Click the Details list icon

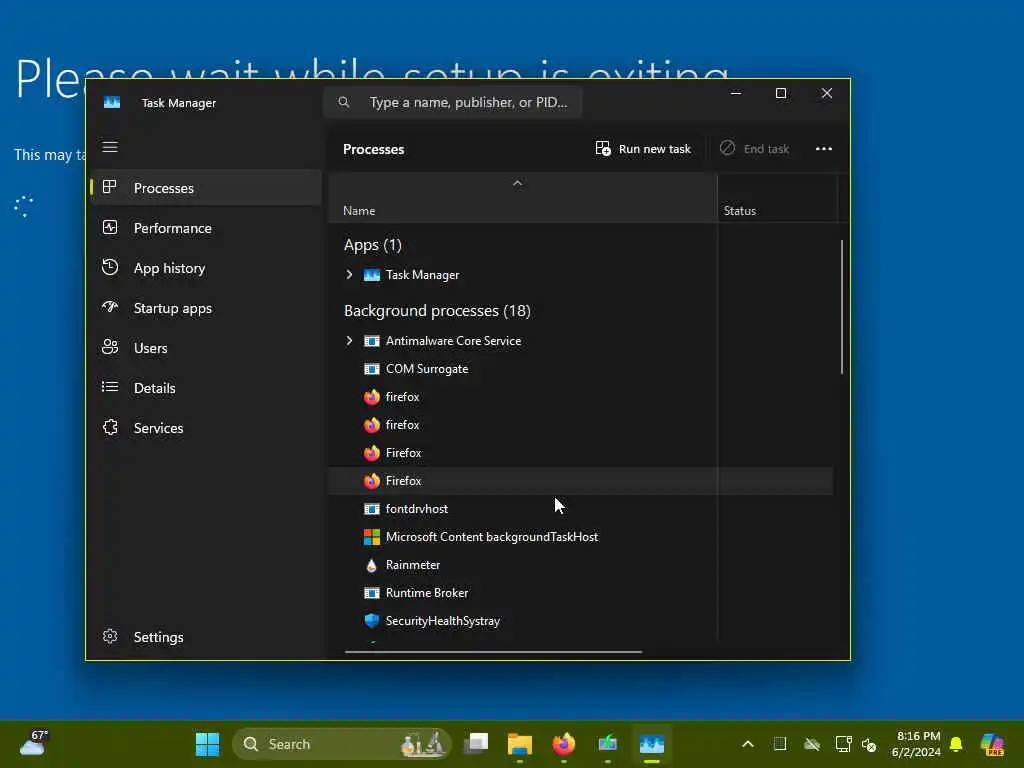(110, 387)
